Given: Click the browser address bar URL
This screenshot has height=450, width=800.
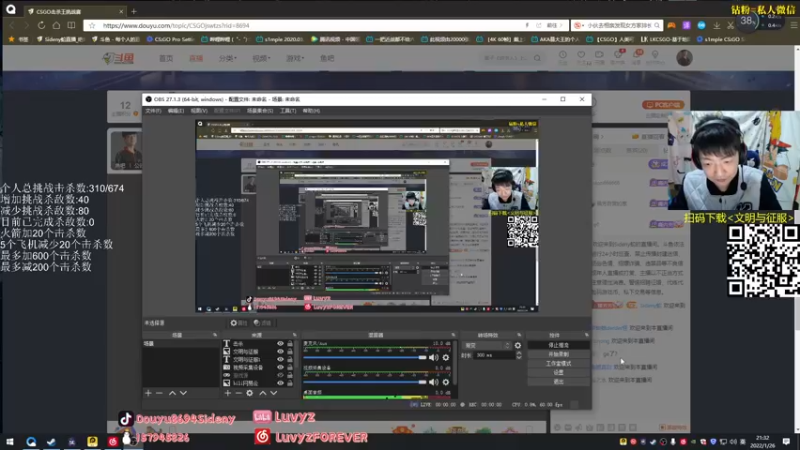Looking at the screenshot, I should pyautogui.click(x=176, y=26).
